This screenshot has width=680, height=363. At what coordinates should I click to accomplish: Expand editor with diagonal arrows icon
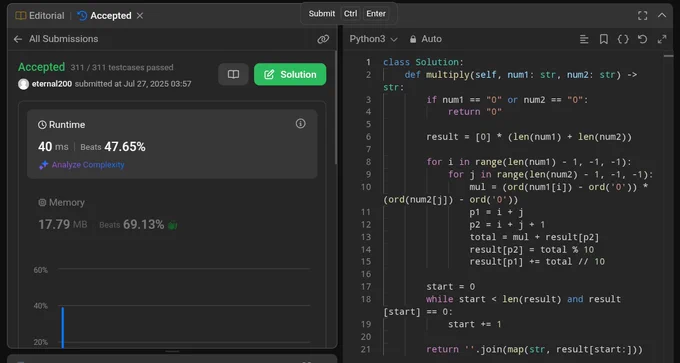coord(662,39)
